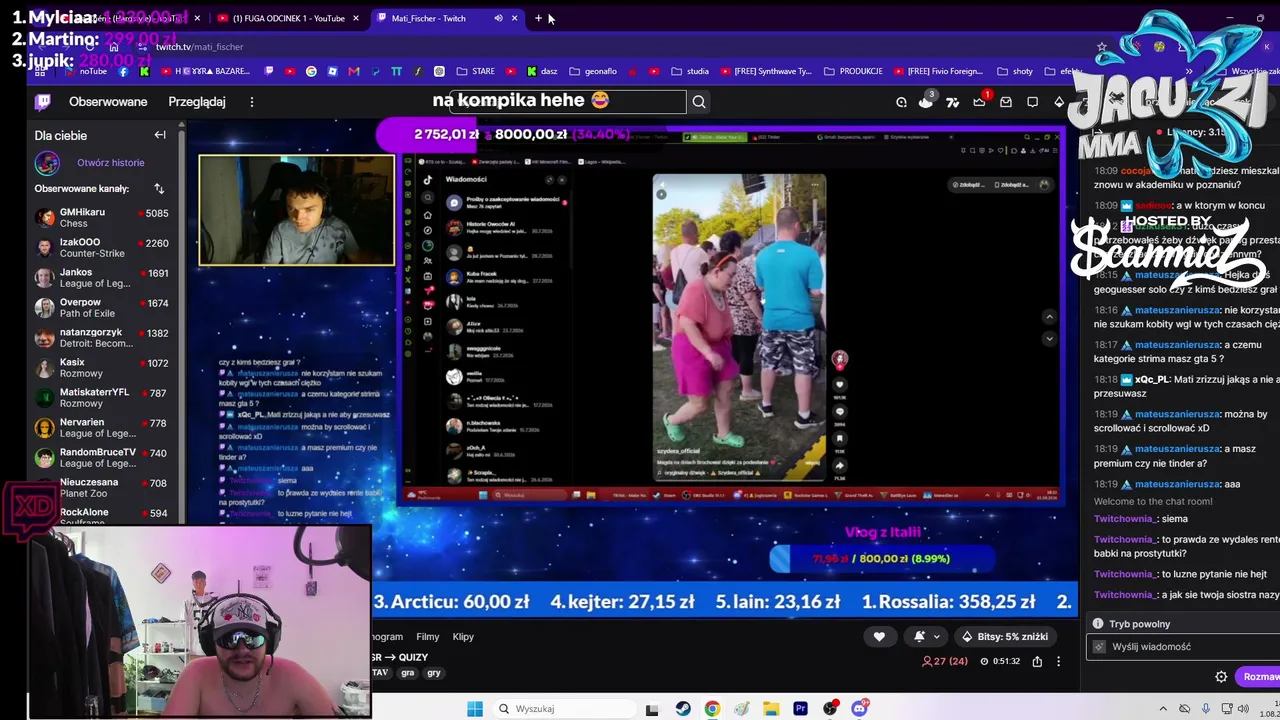Open the Twitch whispers speech-bubble icon

1033,101
